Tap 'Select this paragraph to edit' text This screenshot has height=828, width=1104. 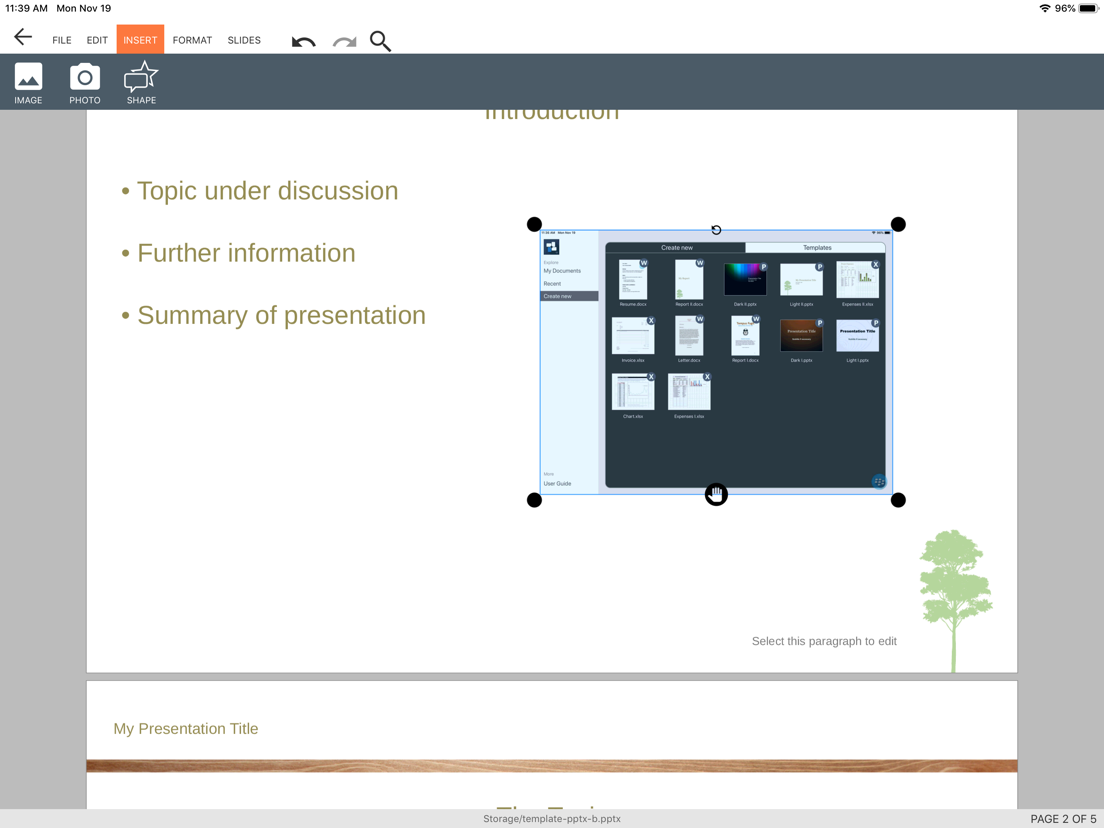pos(824,641)
